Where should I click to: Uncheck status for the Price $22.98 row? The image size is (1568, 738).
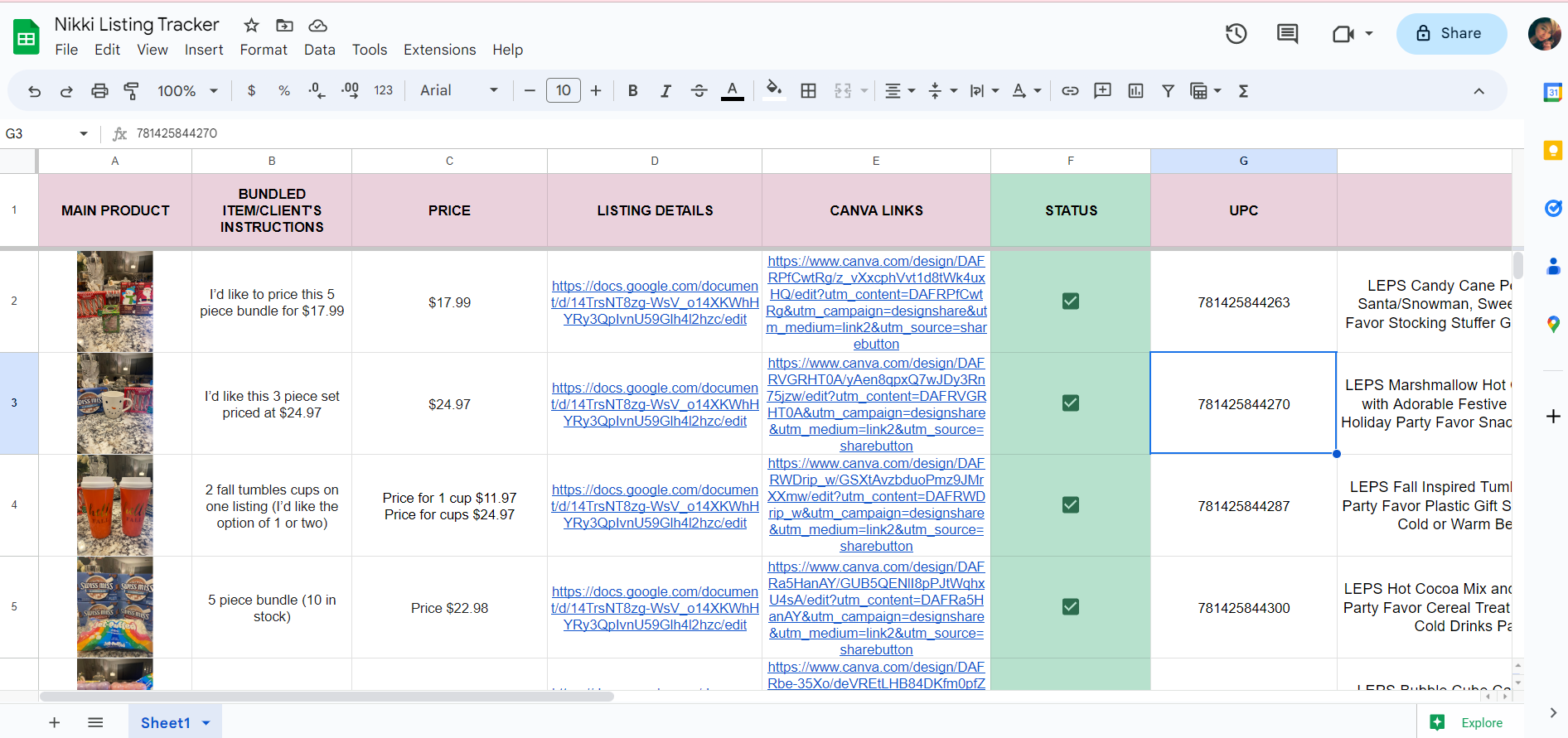[x=1071, y=607]
